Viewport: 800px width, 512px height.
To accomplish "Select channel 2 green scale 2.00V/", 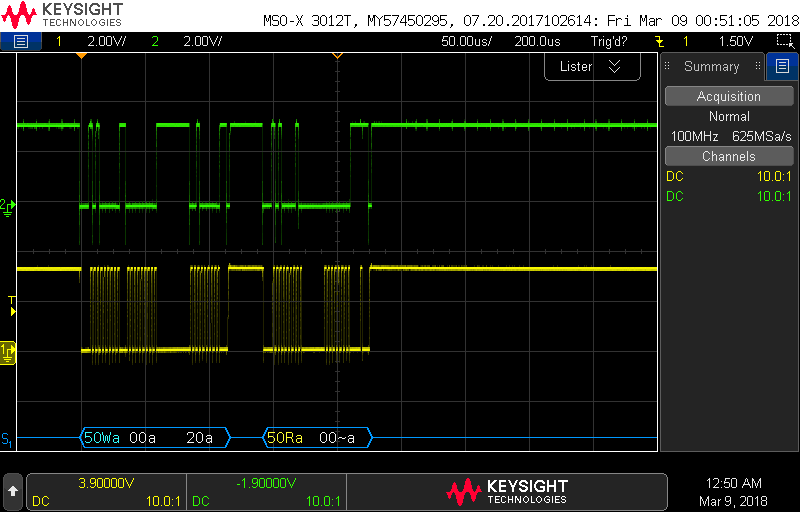I will pyautogui.click(x=203, y=41).
